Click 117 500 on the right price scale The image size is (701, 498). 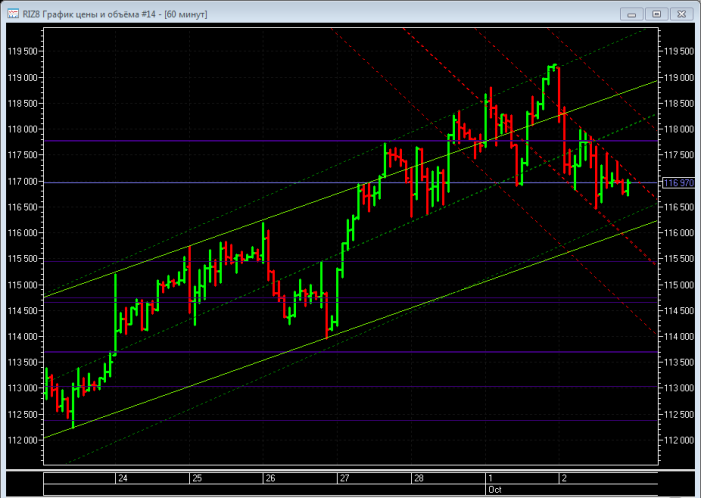679,155
